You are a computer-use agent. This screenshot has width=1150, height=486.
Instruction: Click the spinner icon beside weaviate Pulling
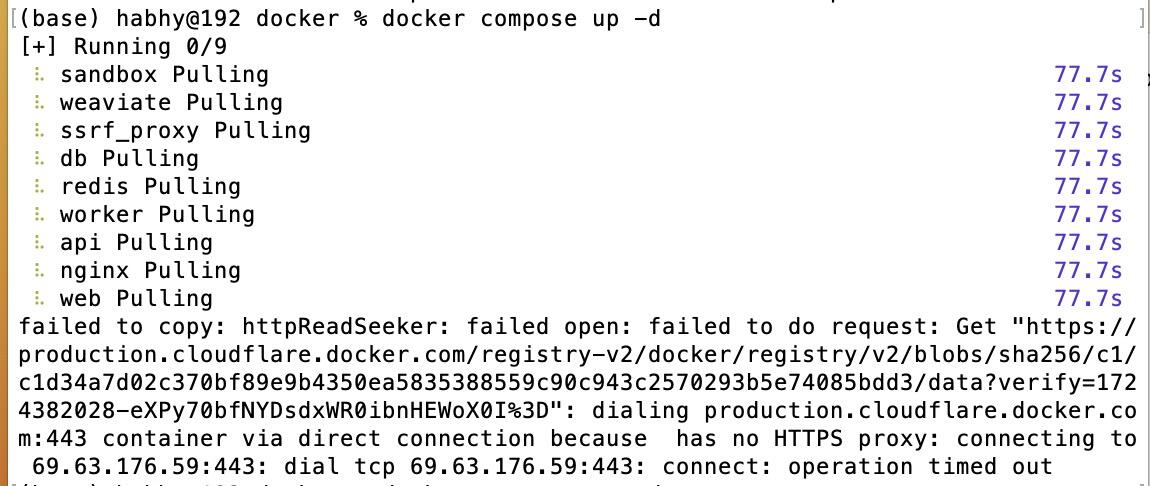tap(40, 103)
